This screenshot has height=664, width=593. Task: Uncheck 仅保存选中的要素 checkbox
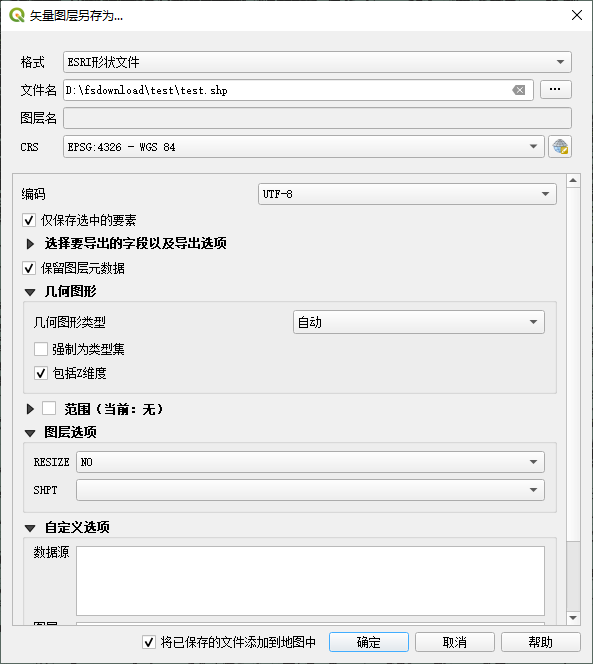coord(29,220)
